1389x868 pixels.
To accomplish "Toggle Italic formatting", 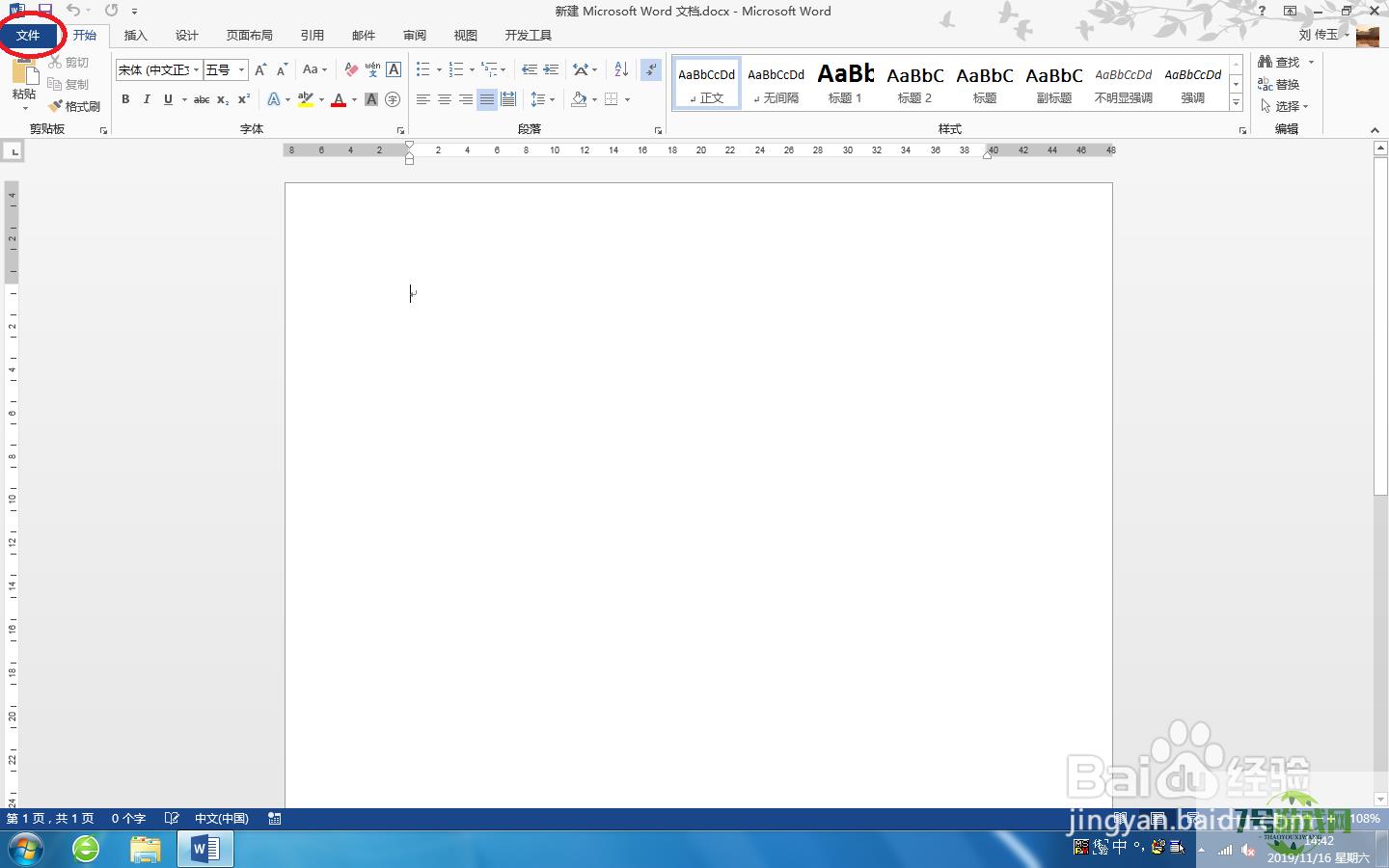I will pyautogui.click(x=147, y=99).
